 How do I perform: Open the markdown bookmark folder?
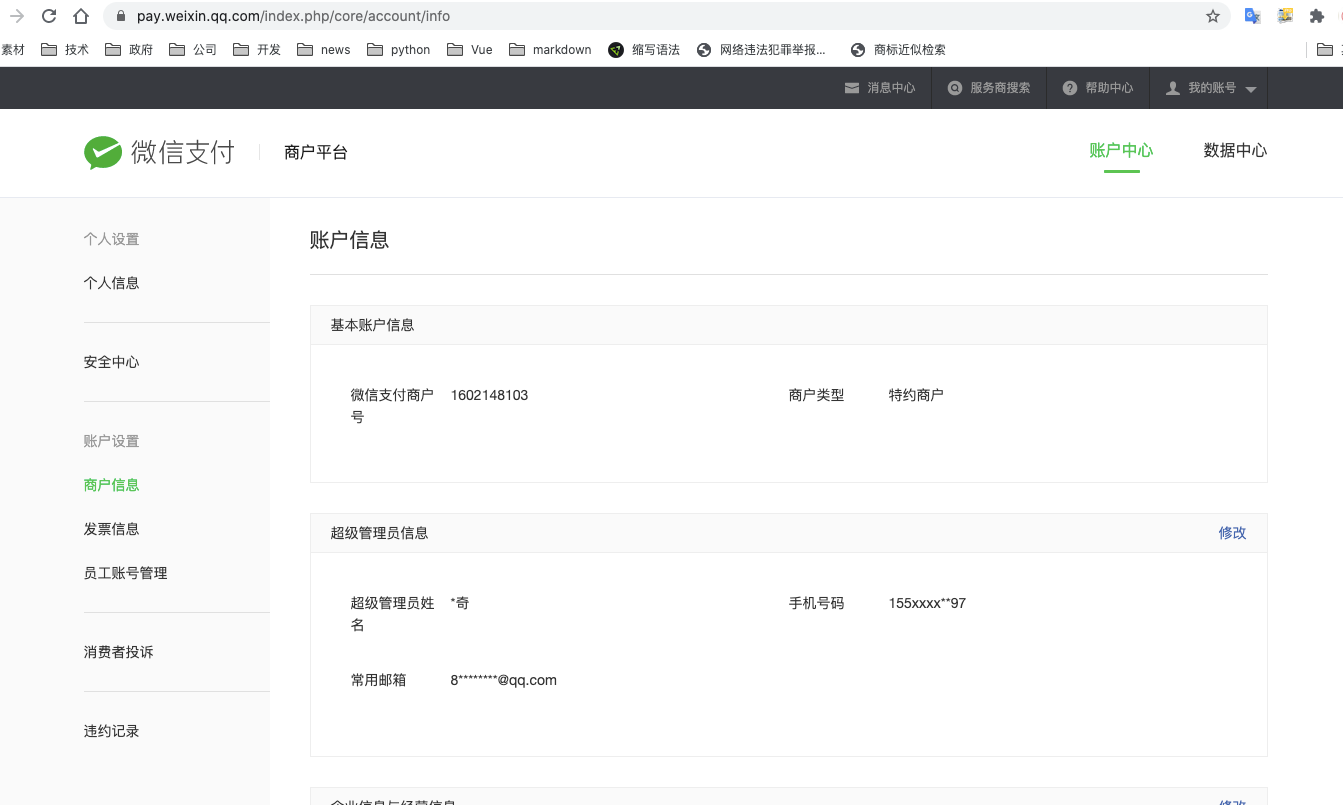click(x=550, y=49)
